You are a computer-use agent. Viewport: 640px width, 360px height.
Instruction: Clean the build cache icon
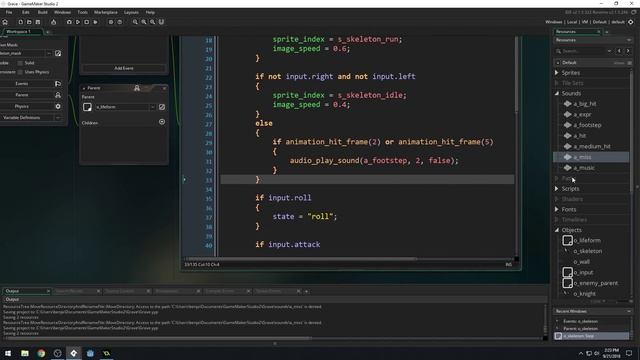coord(96,22)
